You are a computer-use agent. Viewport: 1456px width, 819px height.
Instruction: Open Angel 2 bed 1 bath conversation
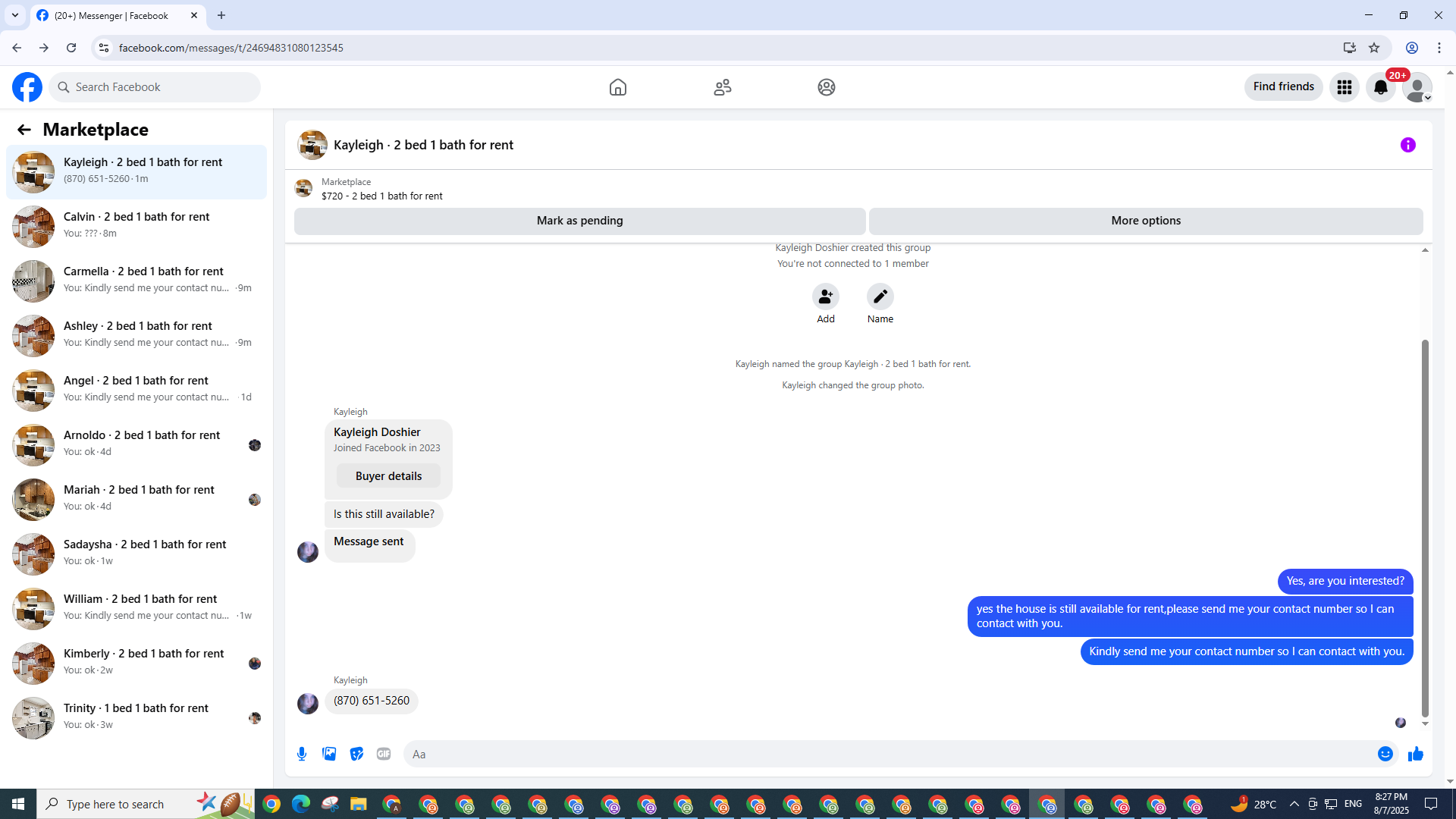(136, 391)
